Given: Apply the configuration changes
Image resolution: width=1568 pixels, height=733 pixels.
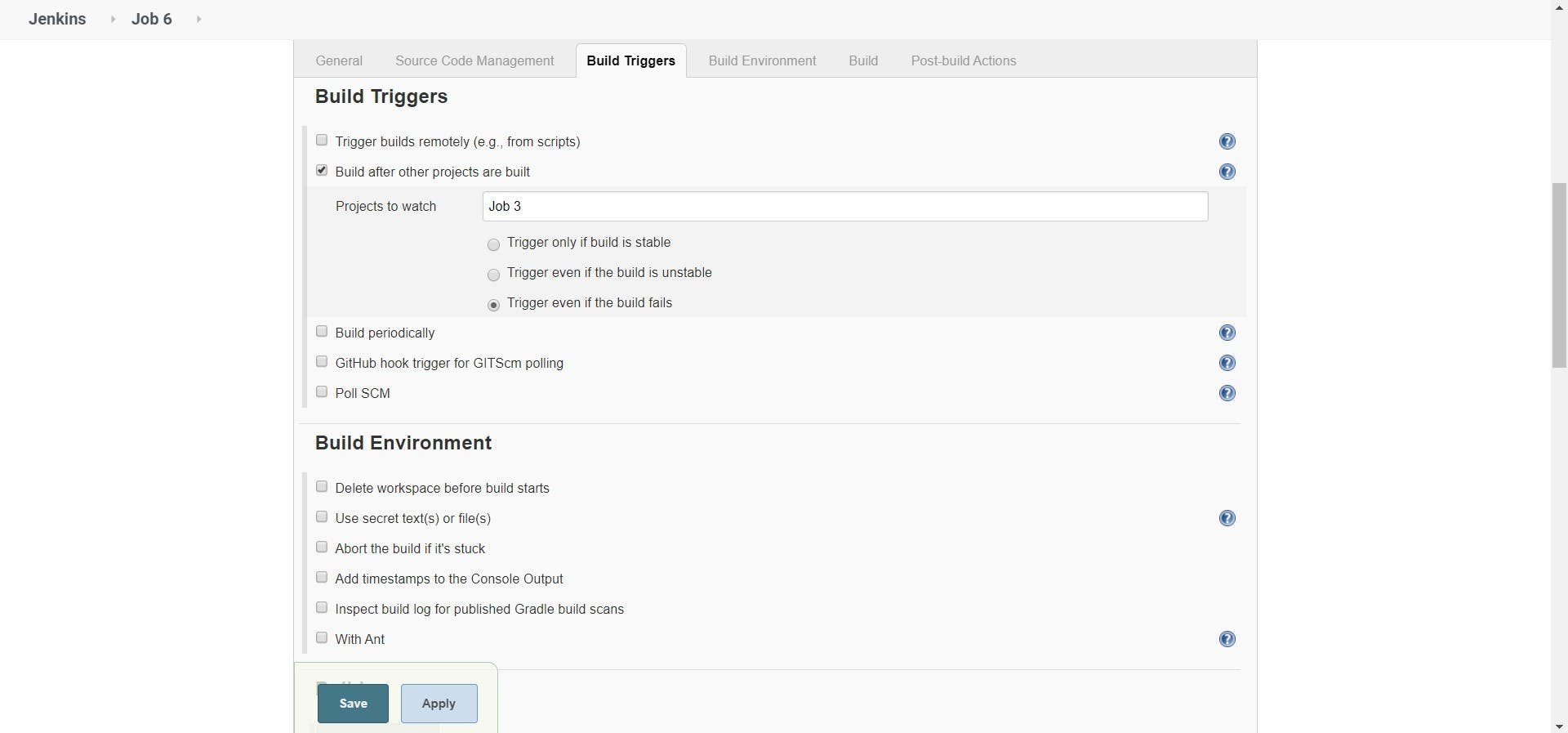Looking at the screenshot, I should (439, 704).
